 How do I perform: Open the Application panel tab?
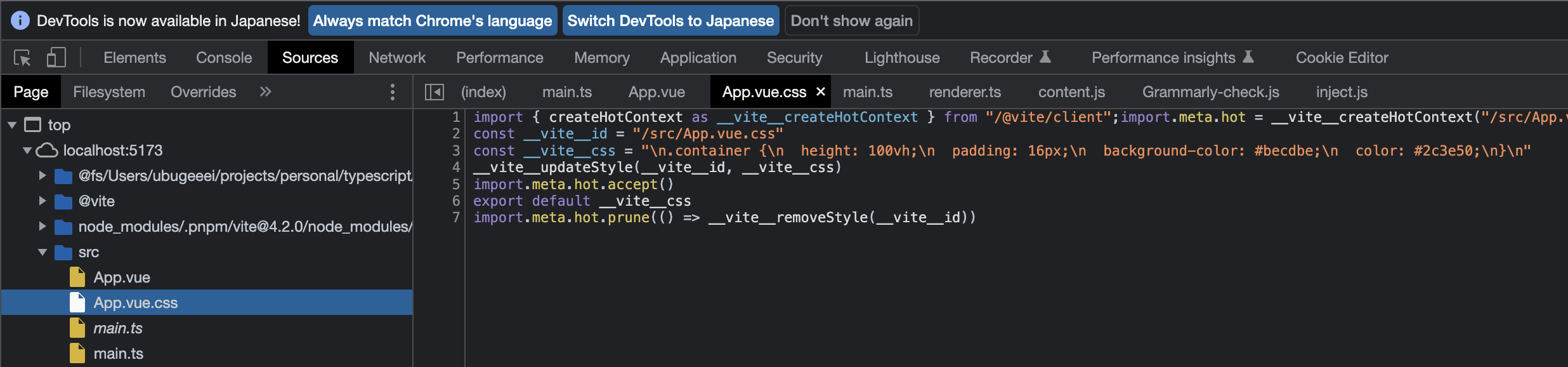[698, 57]
